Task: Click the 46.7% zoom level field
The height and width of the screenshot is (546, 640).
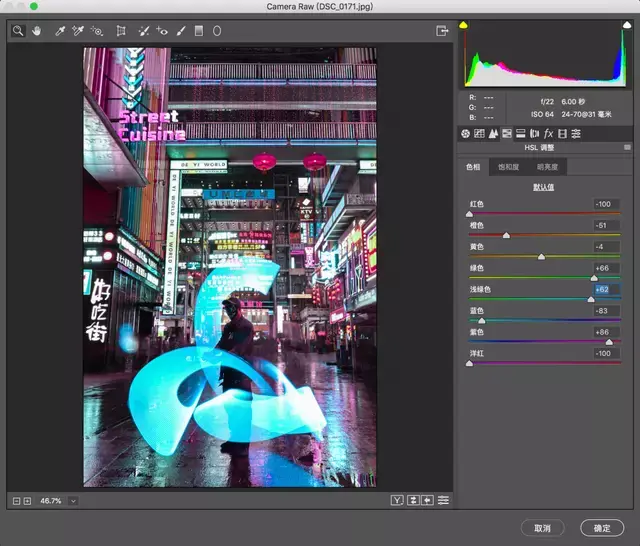Action: 51,501
